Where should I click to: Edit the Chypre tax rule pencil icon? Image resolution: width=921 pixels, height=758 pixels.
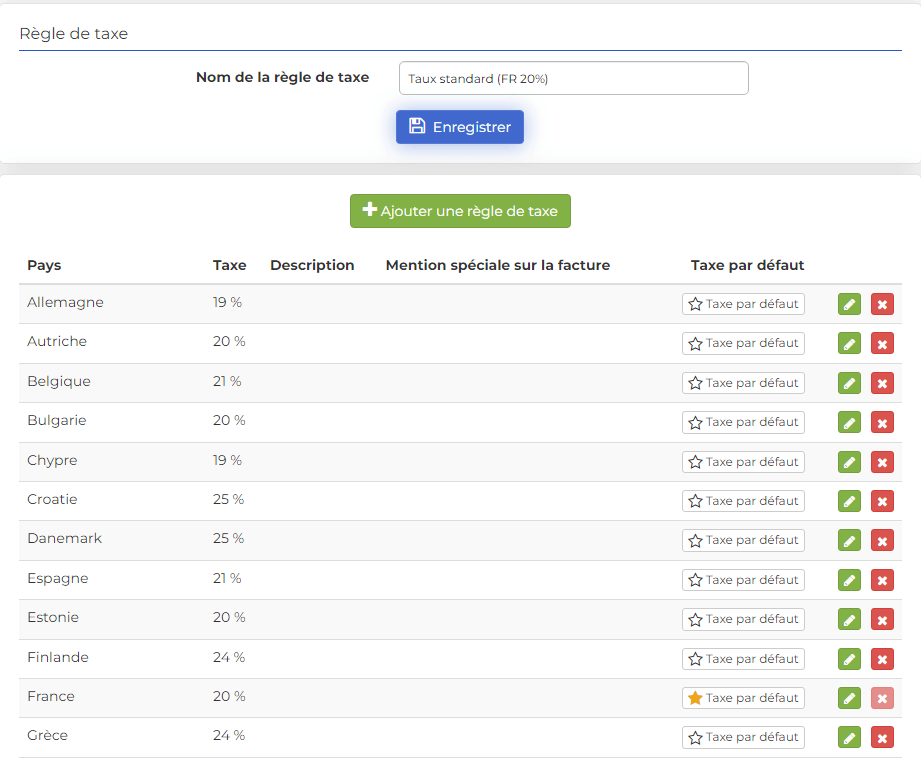pos(849,462)
